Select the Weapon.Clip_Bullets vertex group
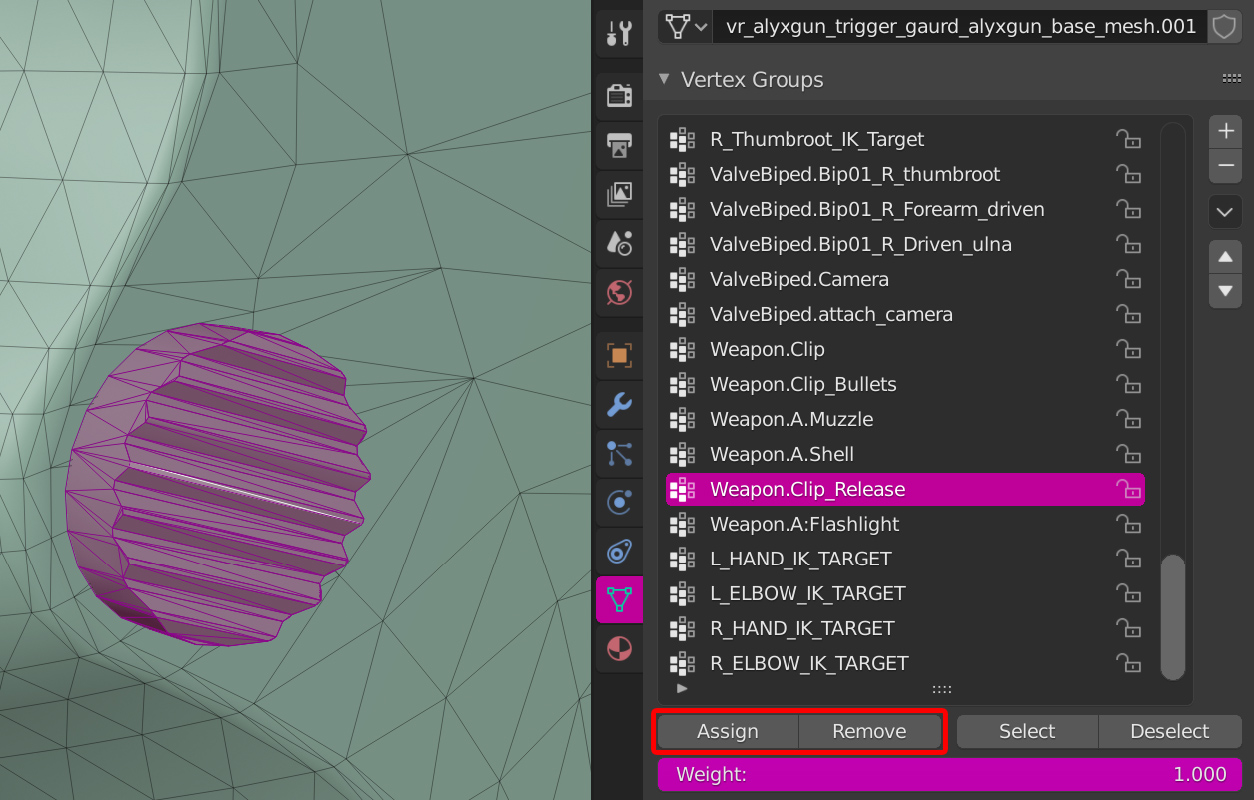Viewport: 1254px width, 800px height. (906, 384)
